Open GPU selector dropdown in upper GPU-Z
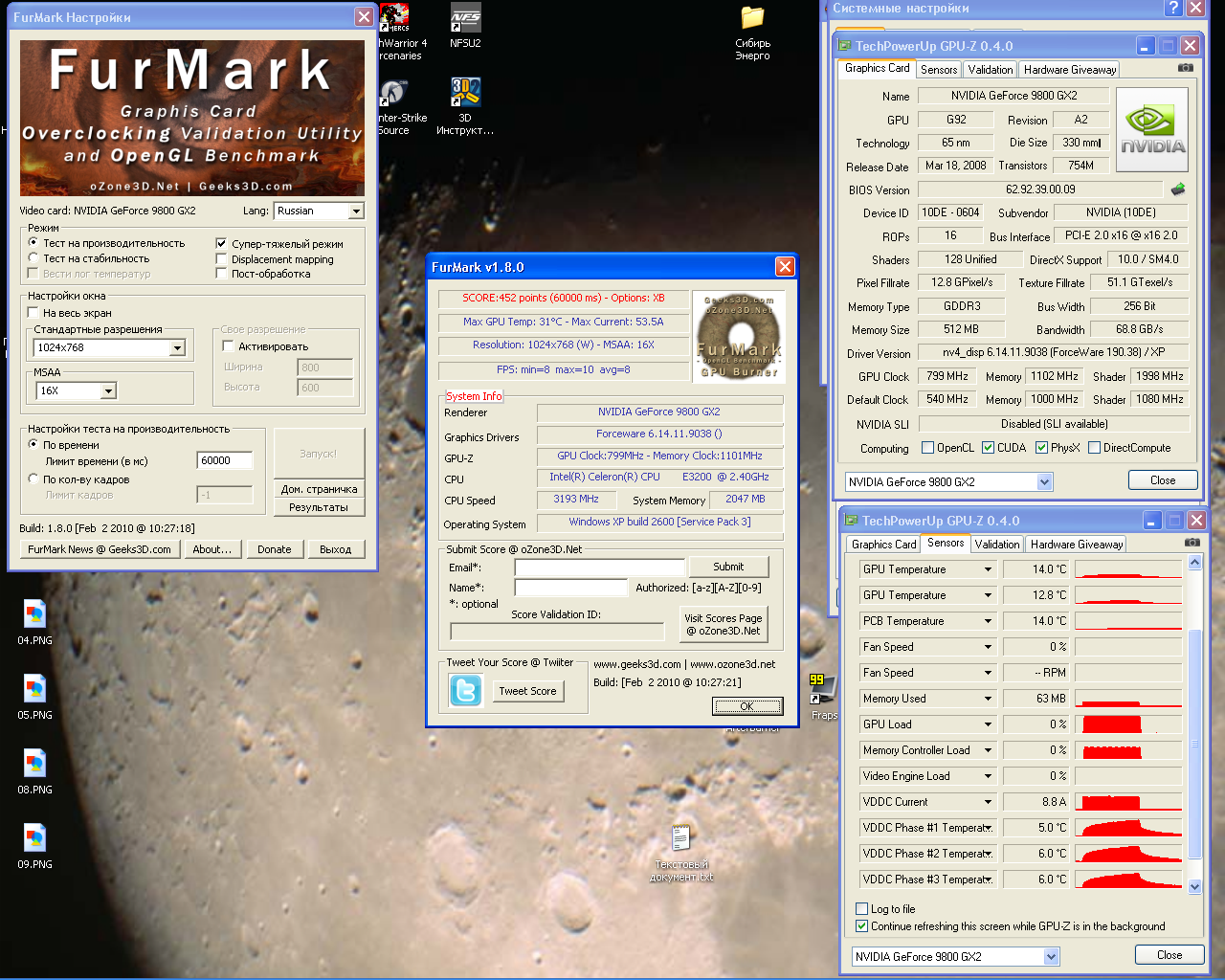The height and width of the screenshot is (980, 1225). [x=1044, y=482]
